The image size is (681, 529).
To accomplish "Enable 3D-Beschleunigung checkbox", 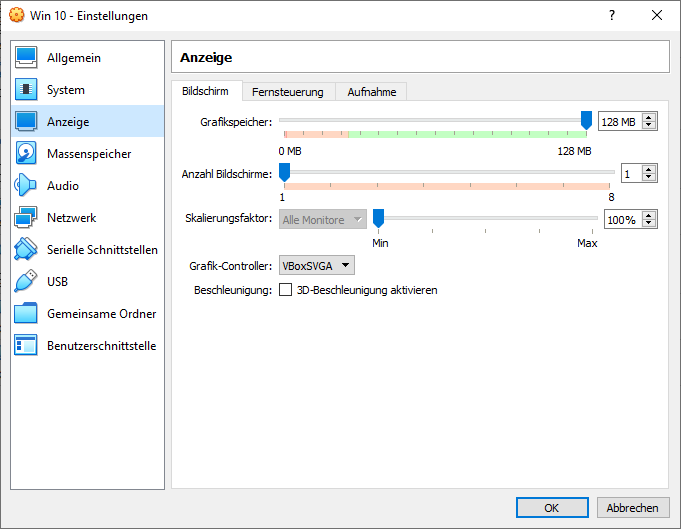I will click(285, 290).
